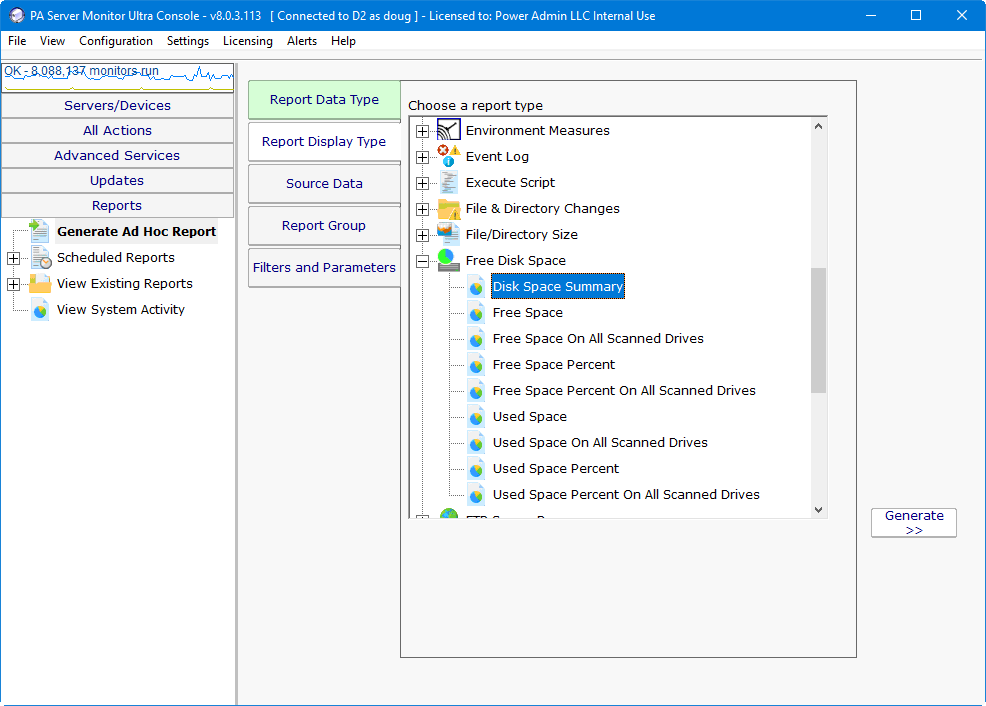Expand the Execute Script node
This screenshot has height=706, width=986.
423,183
